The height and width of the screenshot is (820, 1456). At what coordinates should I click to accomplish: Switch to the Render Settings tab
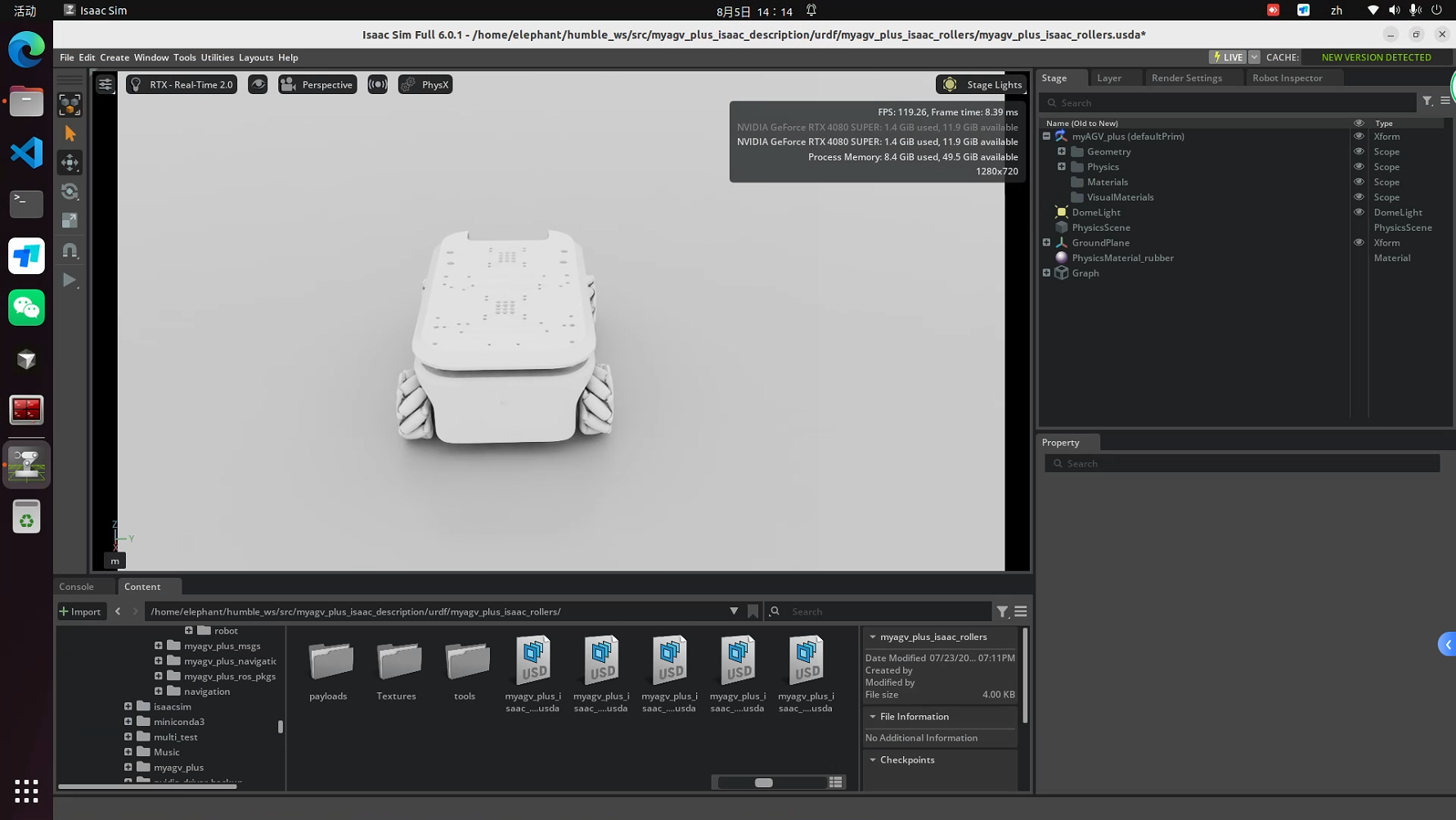[1187, 78]
